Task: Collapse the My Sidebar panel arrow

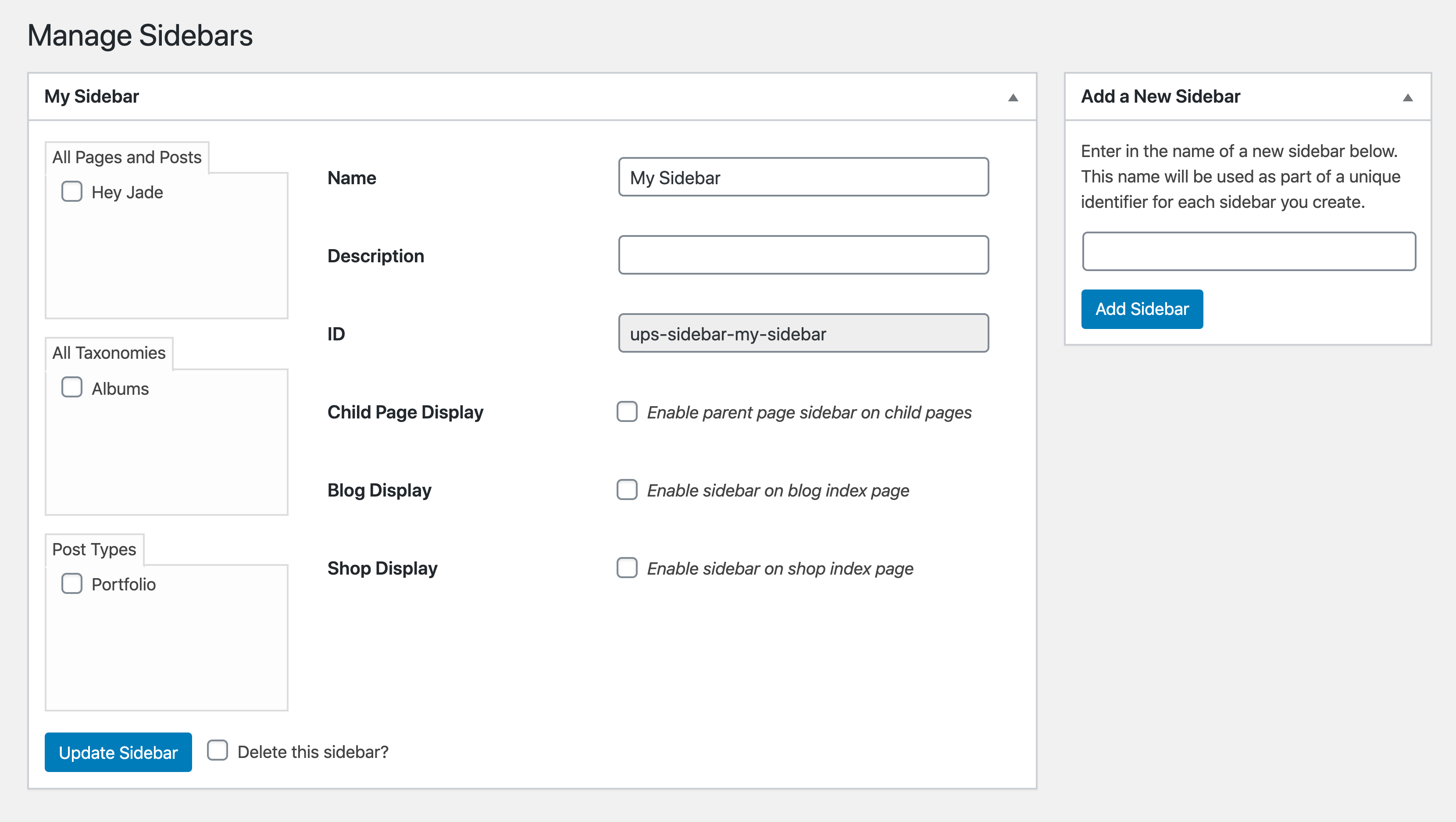Action: coord(1013,97)
